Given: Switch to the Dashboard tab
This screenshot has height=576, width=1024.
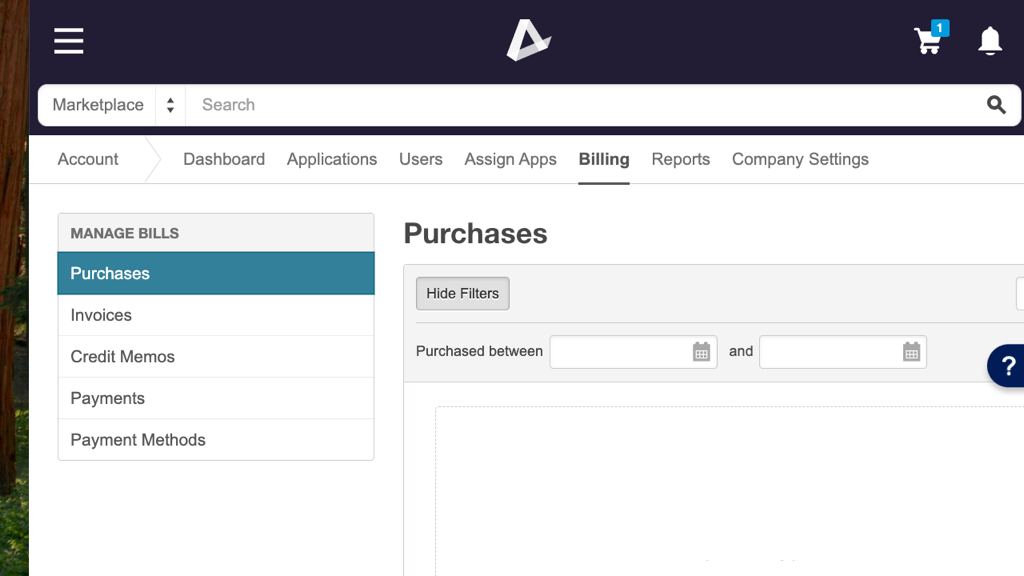Looking at the screenshot, I should click(x=224, y=159).
